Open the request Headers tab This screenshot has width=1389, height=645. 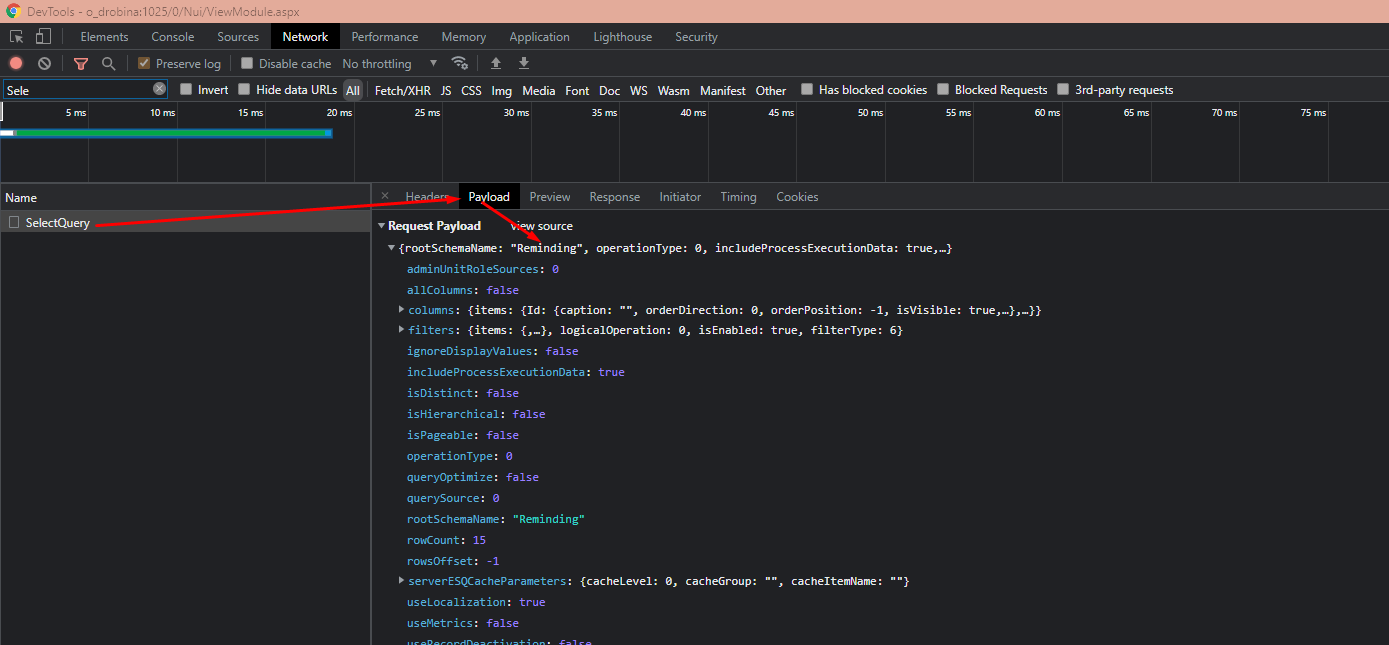point(426,197)
